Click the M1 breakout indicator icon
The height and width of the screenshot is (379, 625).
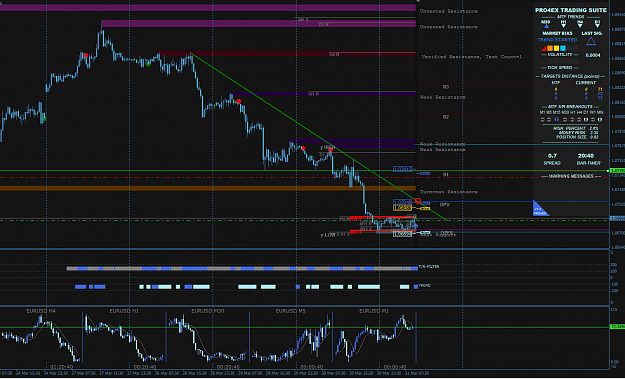pyautogui.click(x=542, y=120)
